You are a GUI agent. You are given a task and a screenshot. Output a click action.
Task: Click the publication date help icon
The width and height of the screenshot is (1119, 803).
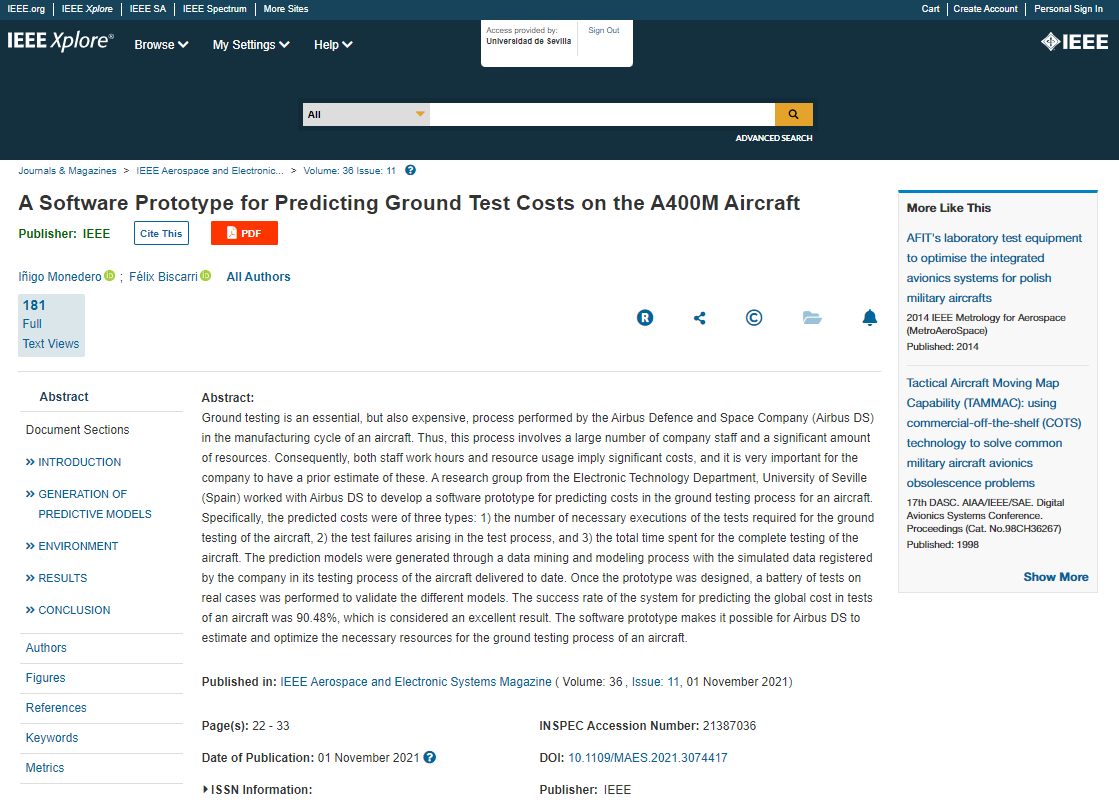[430, 758]
